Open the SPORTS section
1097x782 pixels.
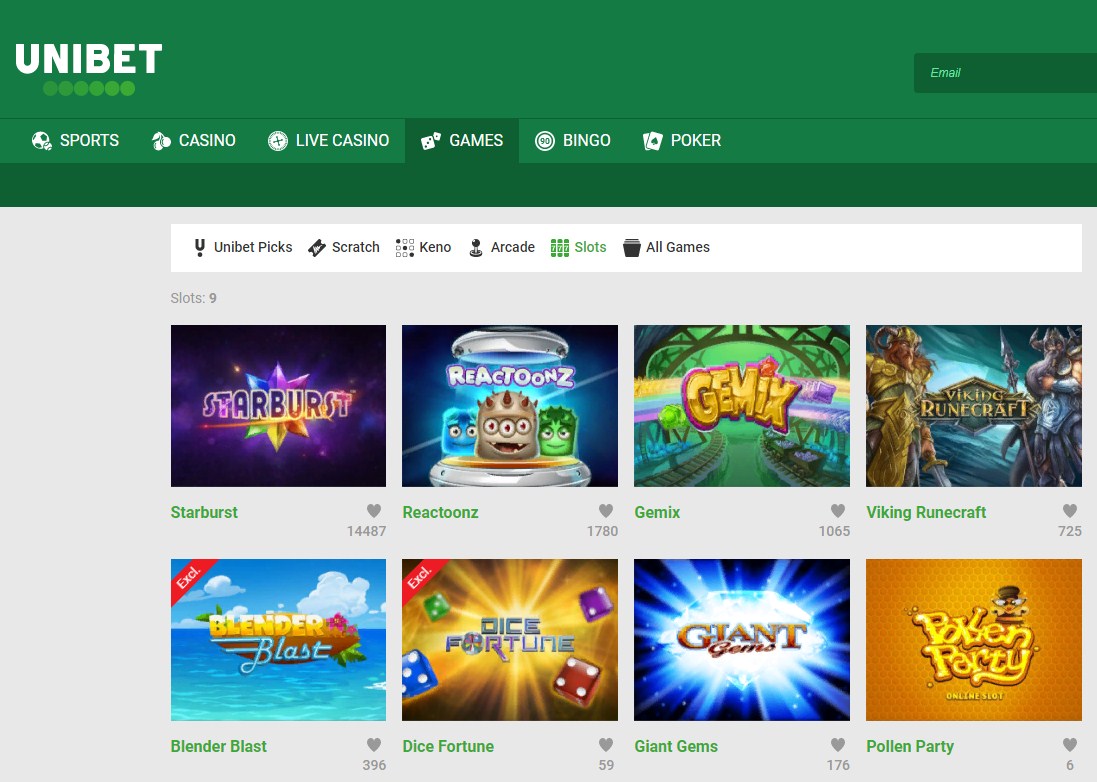[76, 141]
